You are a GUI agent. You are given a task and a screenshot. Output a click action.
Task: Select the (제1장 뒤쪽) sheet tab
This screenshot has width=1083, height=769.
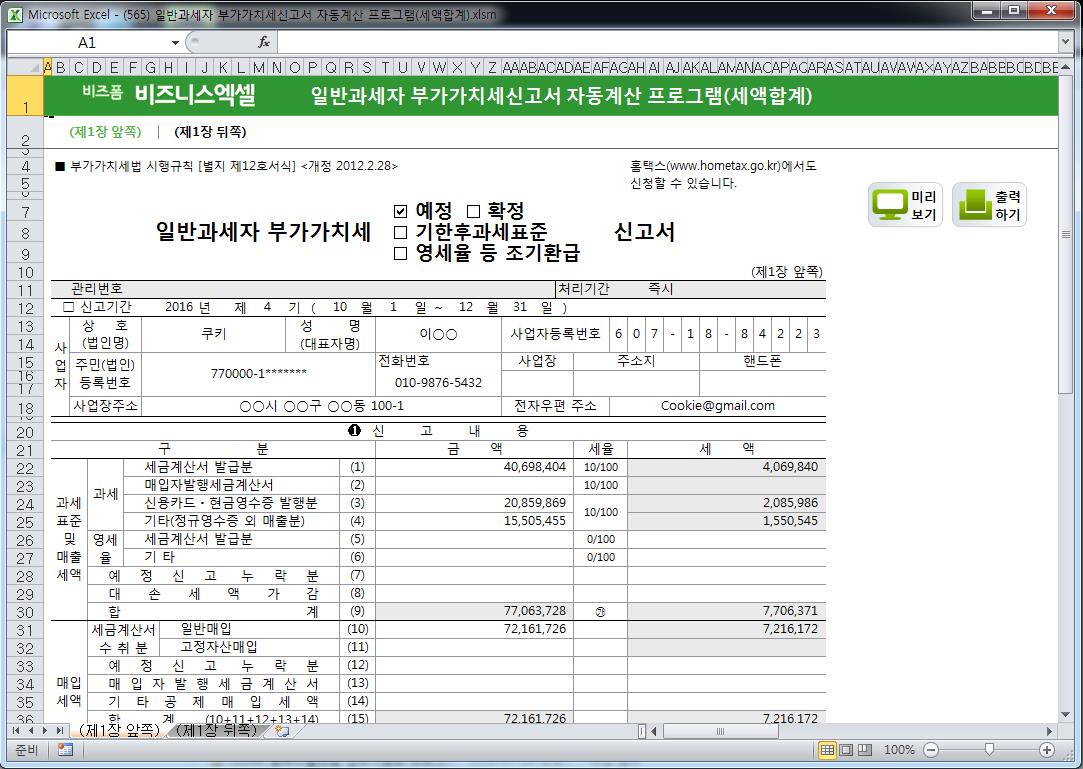[216, 730]
